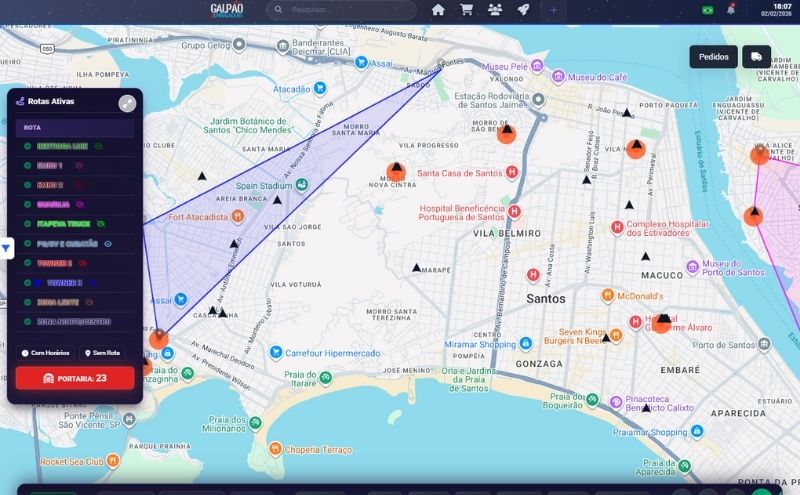This screenshot has width=800, height=495.
Task: Collapse the Rotas Ativas panel with round button
Action: (x=127, y=102)
